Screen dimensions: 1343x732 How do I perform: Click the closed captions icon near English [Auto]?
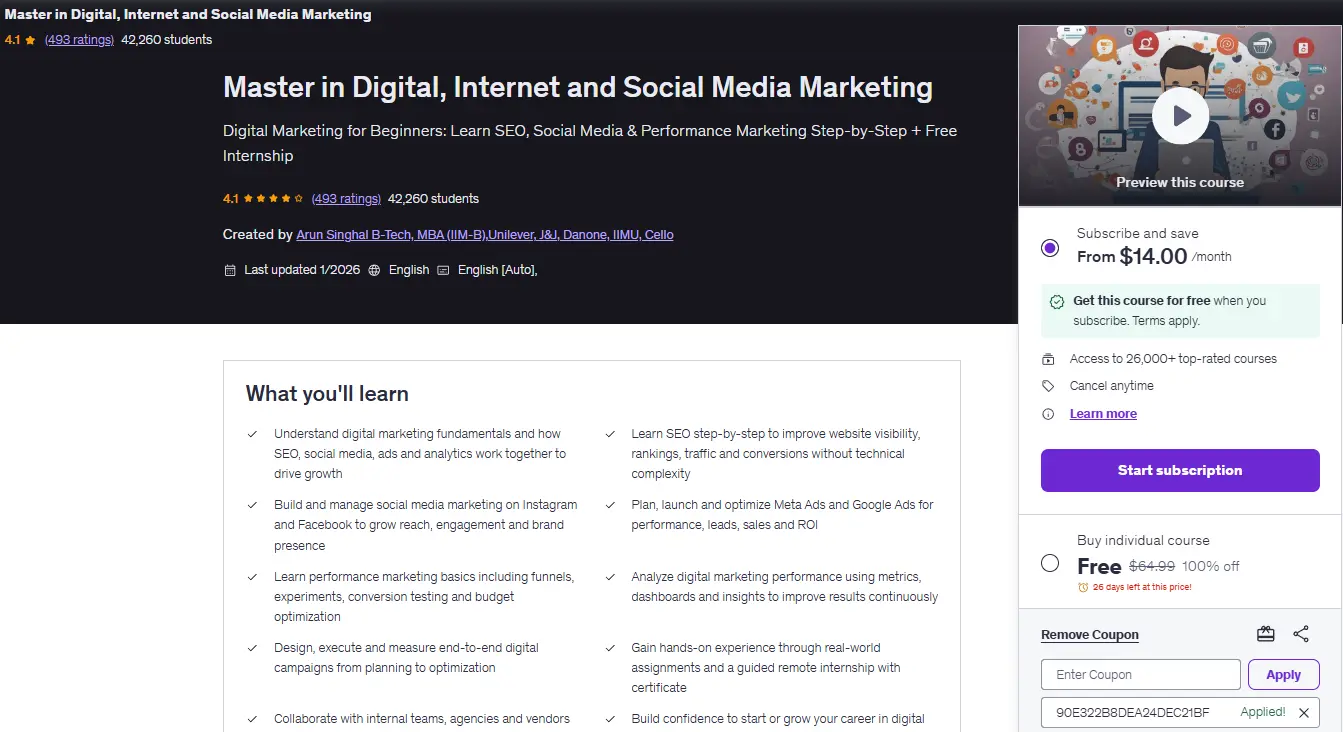[x=443, y=270]
